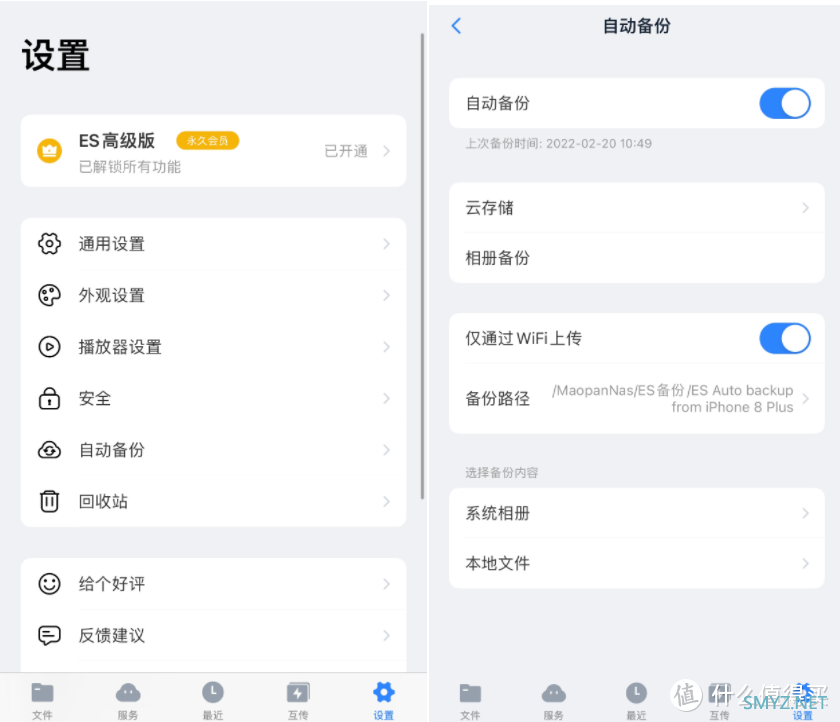Expand 云存储 row chevron
840x722 pixels.
pos(806,208)
